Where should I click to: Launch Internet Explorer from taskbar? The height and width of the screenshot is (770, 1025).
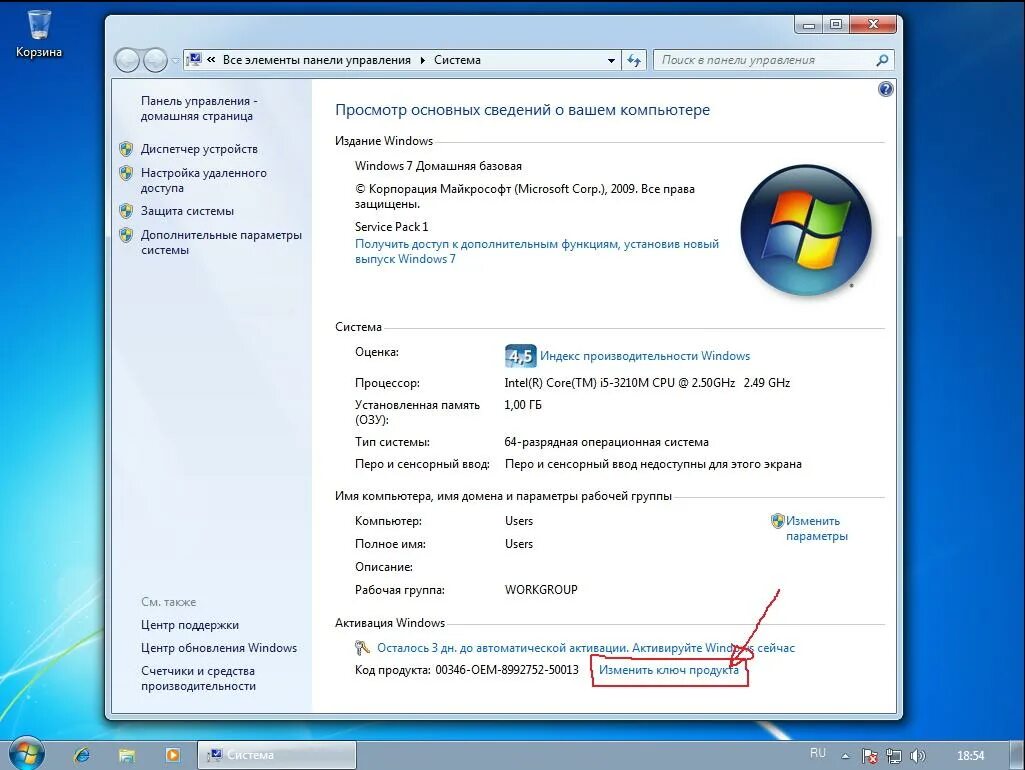tap(82, 755)
